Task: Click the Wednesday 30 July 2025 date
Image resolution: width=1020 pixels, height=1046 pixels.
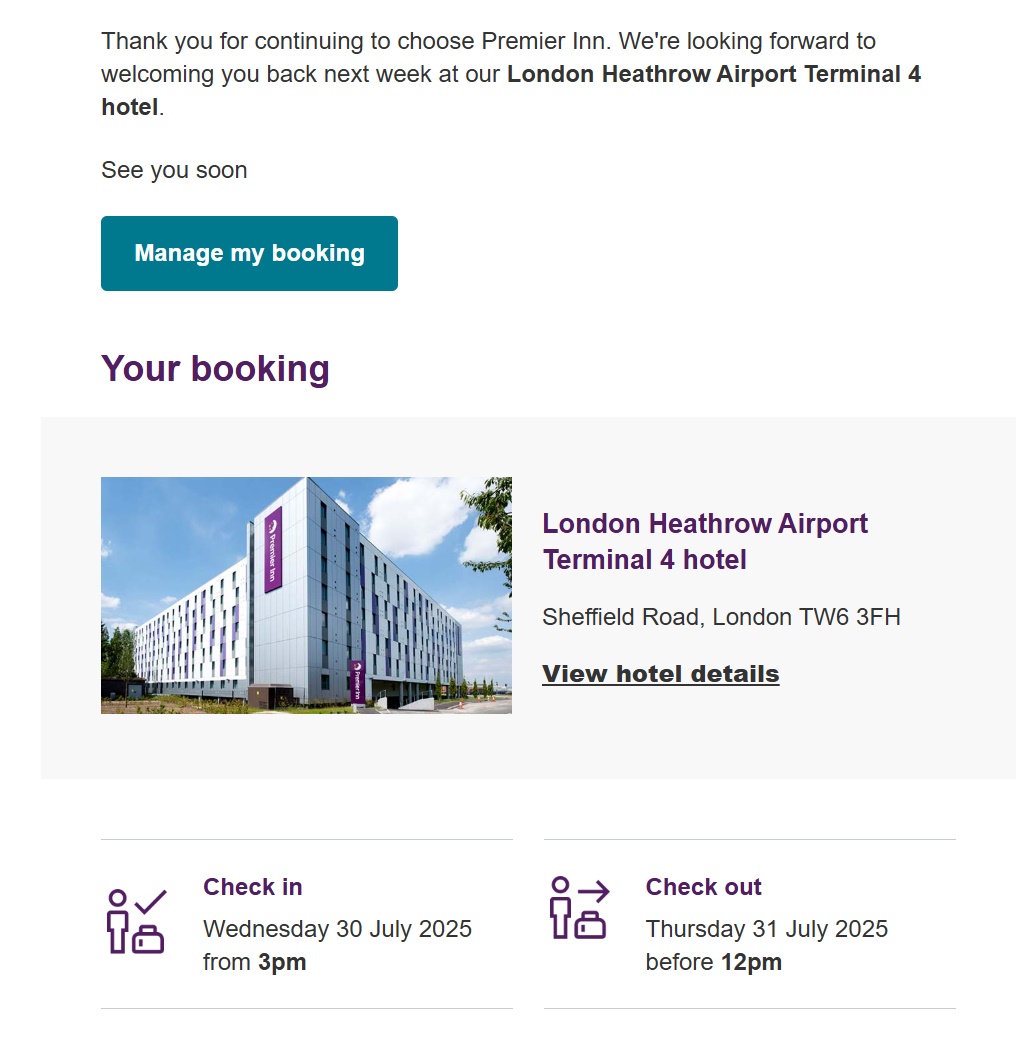Action: coord(337,929)
